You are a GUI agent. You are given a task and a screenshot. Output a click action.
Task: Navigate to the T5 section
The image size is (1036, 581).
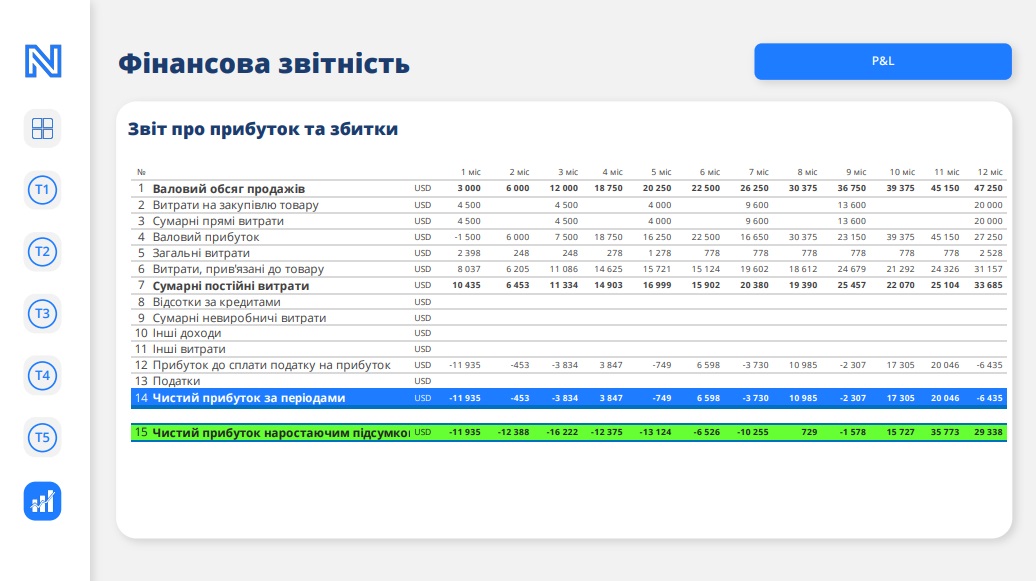point(42,437)
